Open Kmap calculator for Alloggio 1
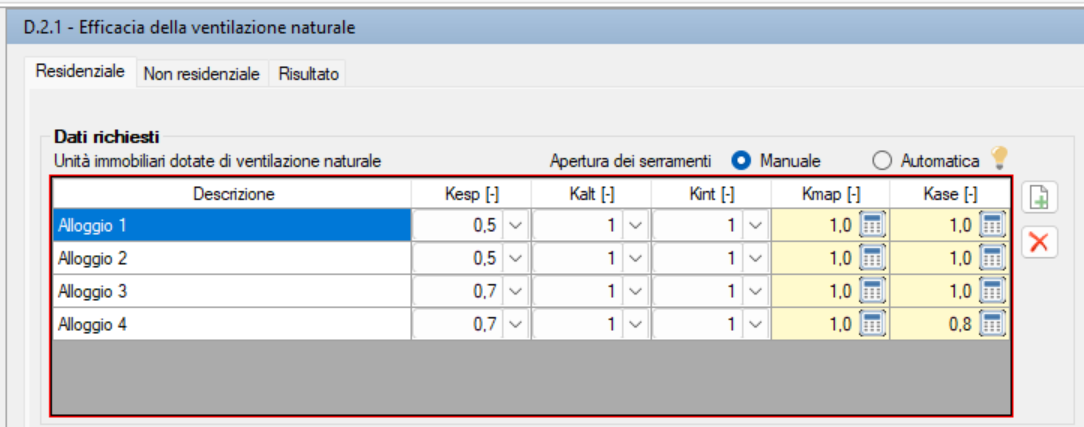The width and height of the screenshot is (1084, 427). point(872,225)
